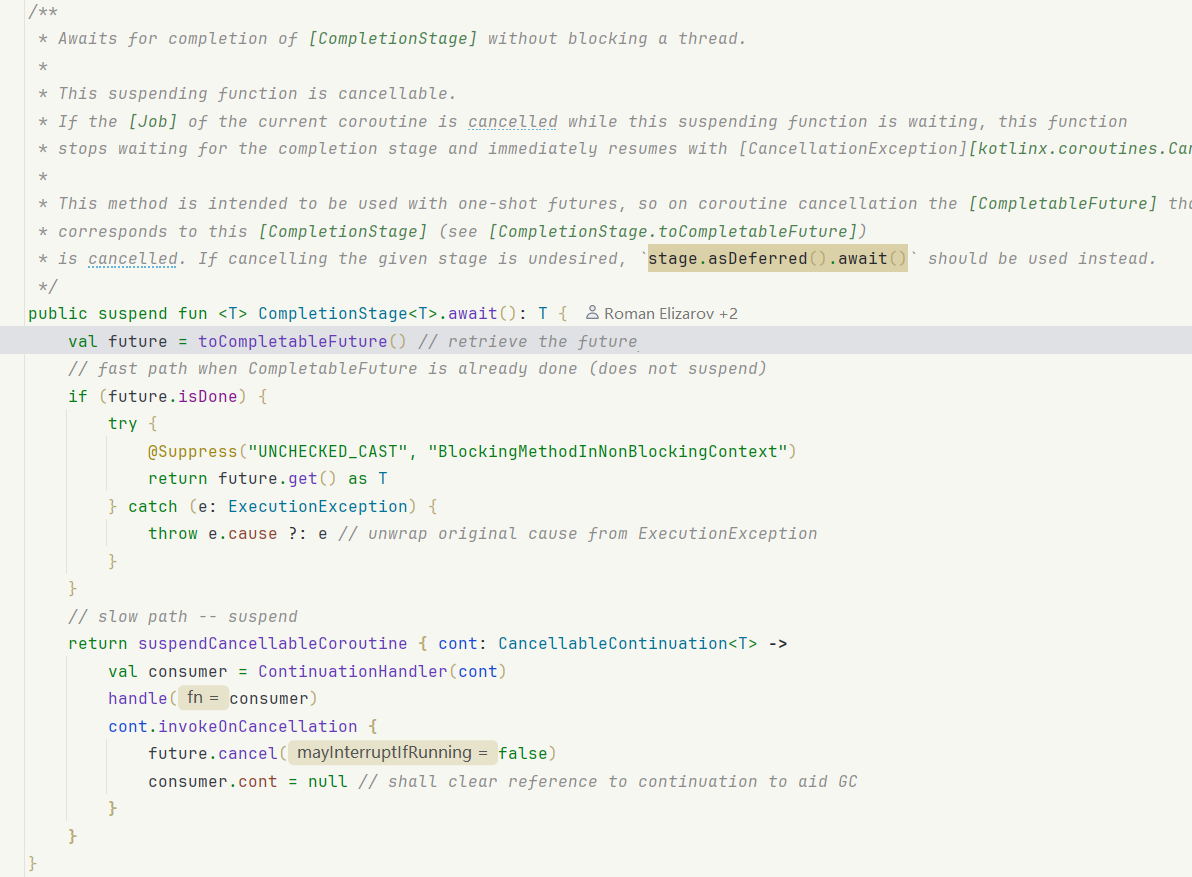Click the CancellableContinuation<T> type
Image resolution: width=1192 pixels, height=877 pixels.
point(627,644)
